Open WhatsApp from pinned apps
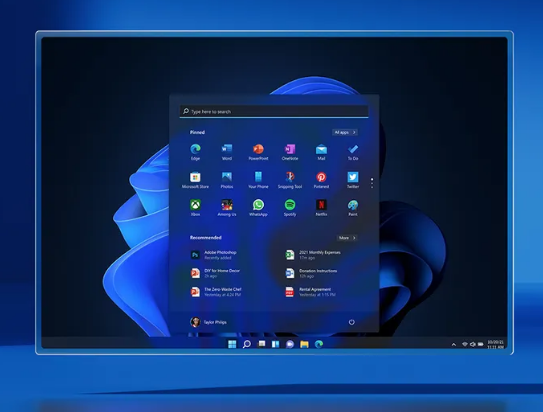Viewport: 543px width, 412px height. point(258,208)
